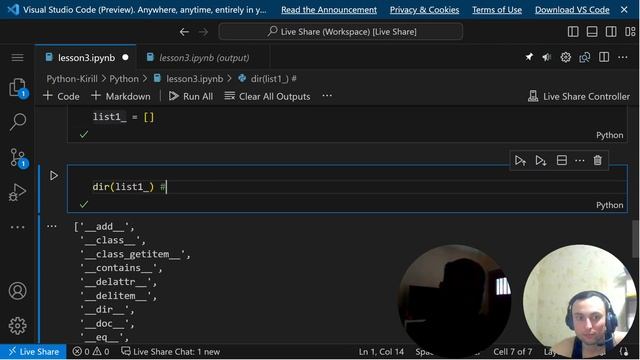The height and width of the screenshot is (360, 640).
Task: Open the Customize Layout icon
Action: point(630,31)
